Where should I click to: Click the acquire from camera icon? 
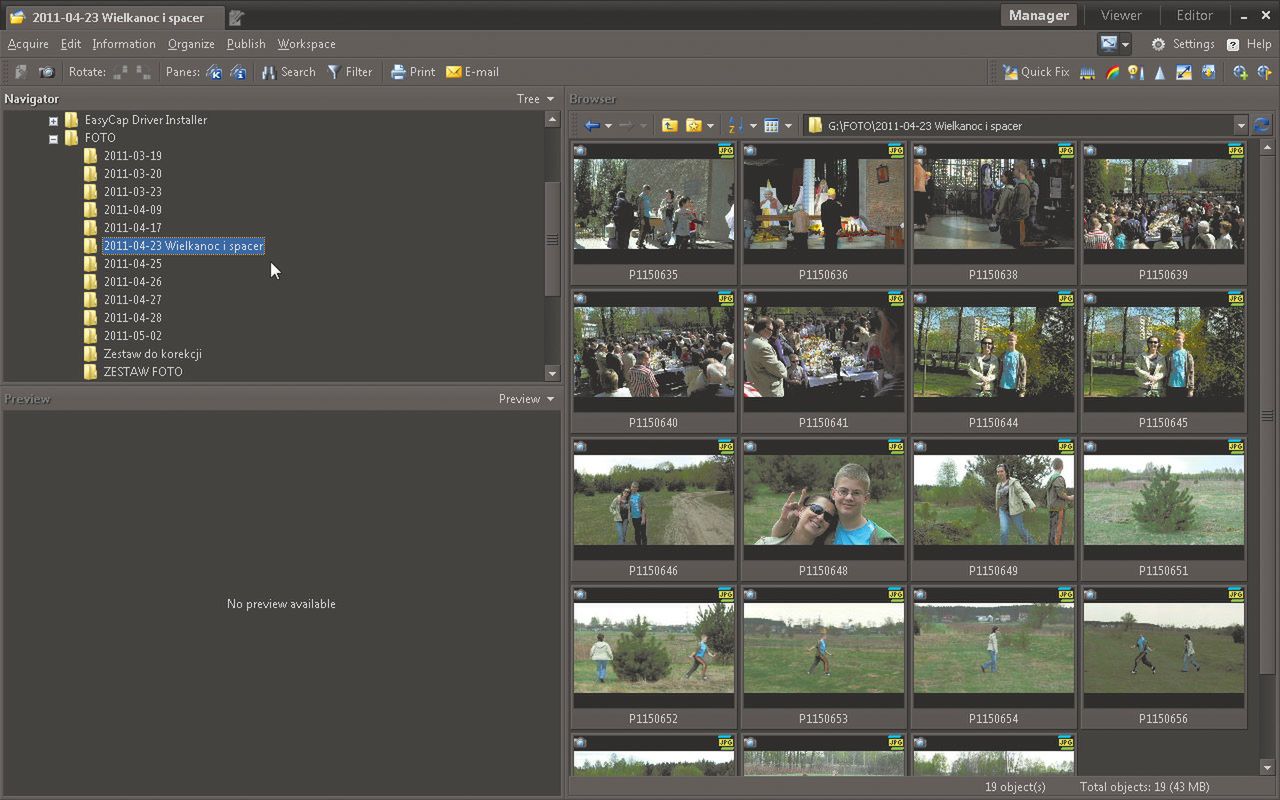[x=46, y=72]
